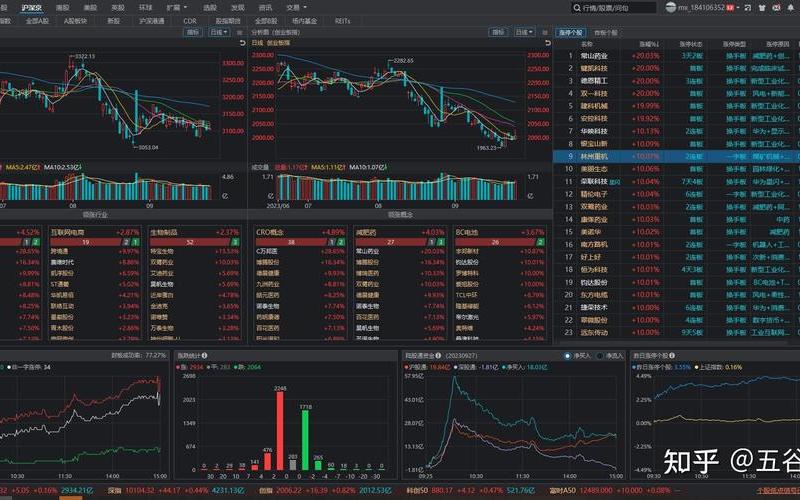Open the BC电池 concept card header

coord(500,232)
